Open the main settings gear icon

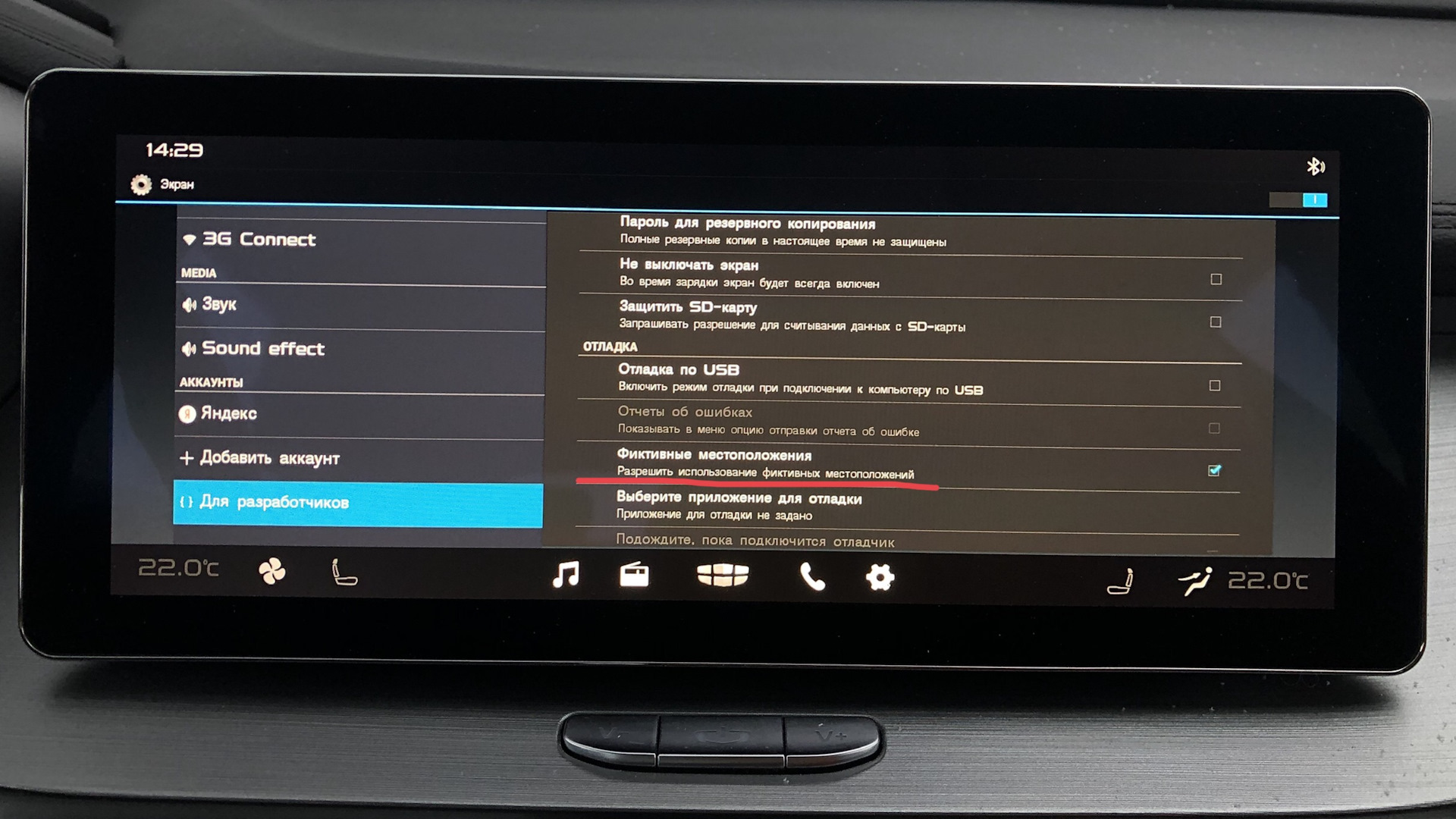click(881, 575)
